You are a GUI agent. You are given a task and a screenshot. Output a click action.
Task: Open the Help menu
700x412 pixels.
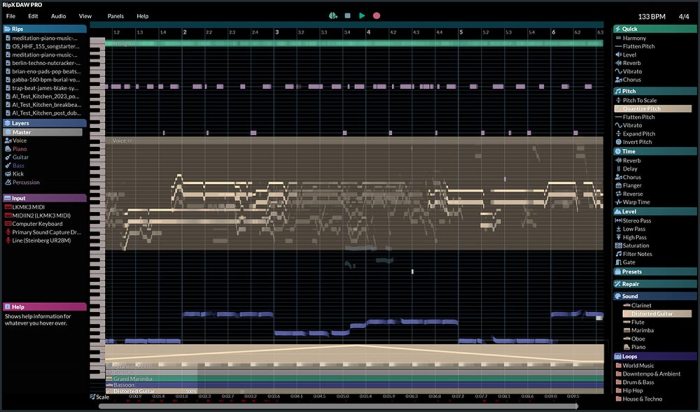click(142, 16)
